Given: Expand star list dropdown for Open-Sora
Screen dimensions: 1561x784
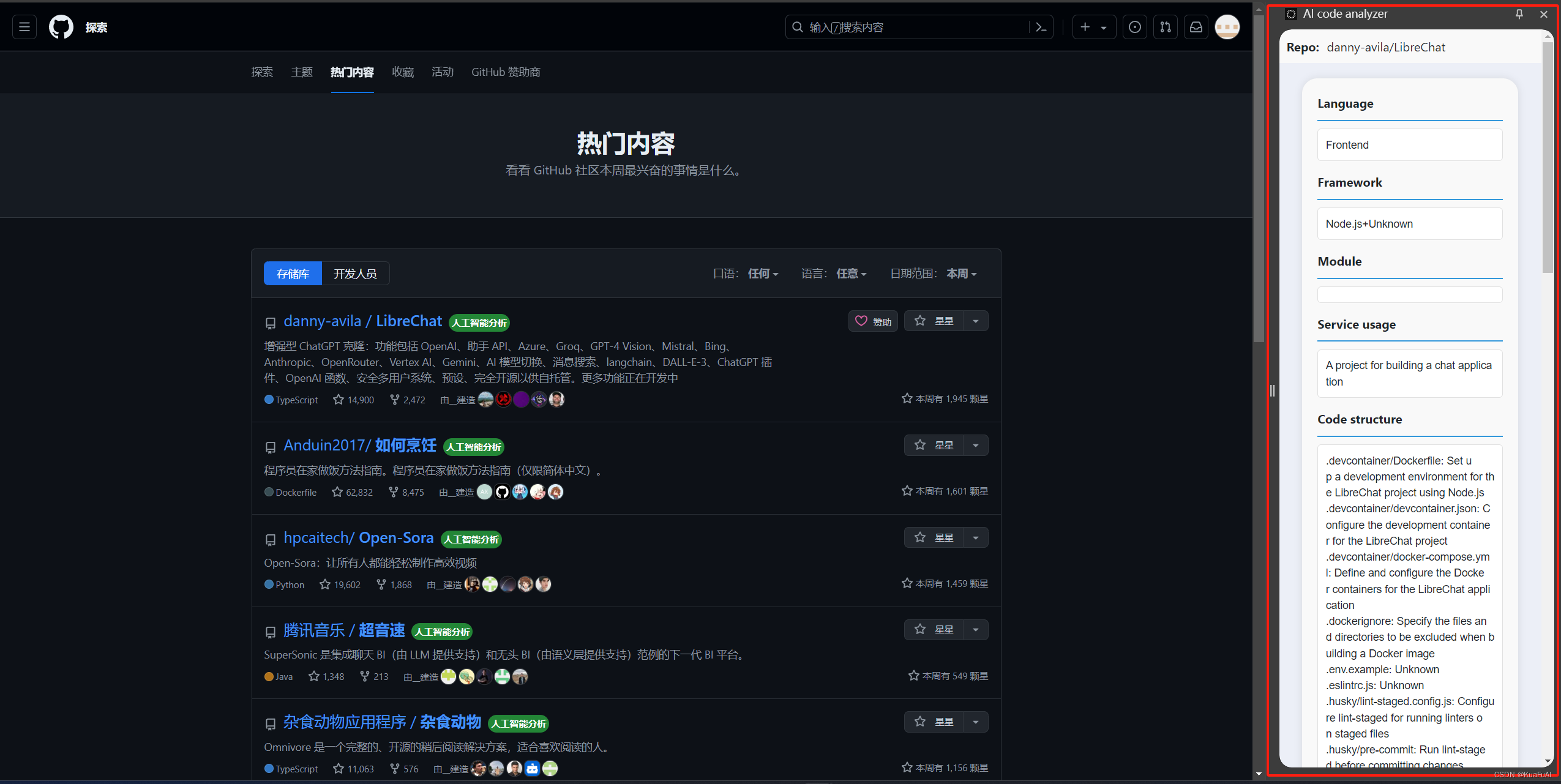Looking at the screenshot, I should point(976,537).
